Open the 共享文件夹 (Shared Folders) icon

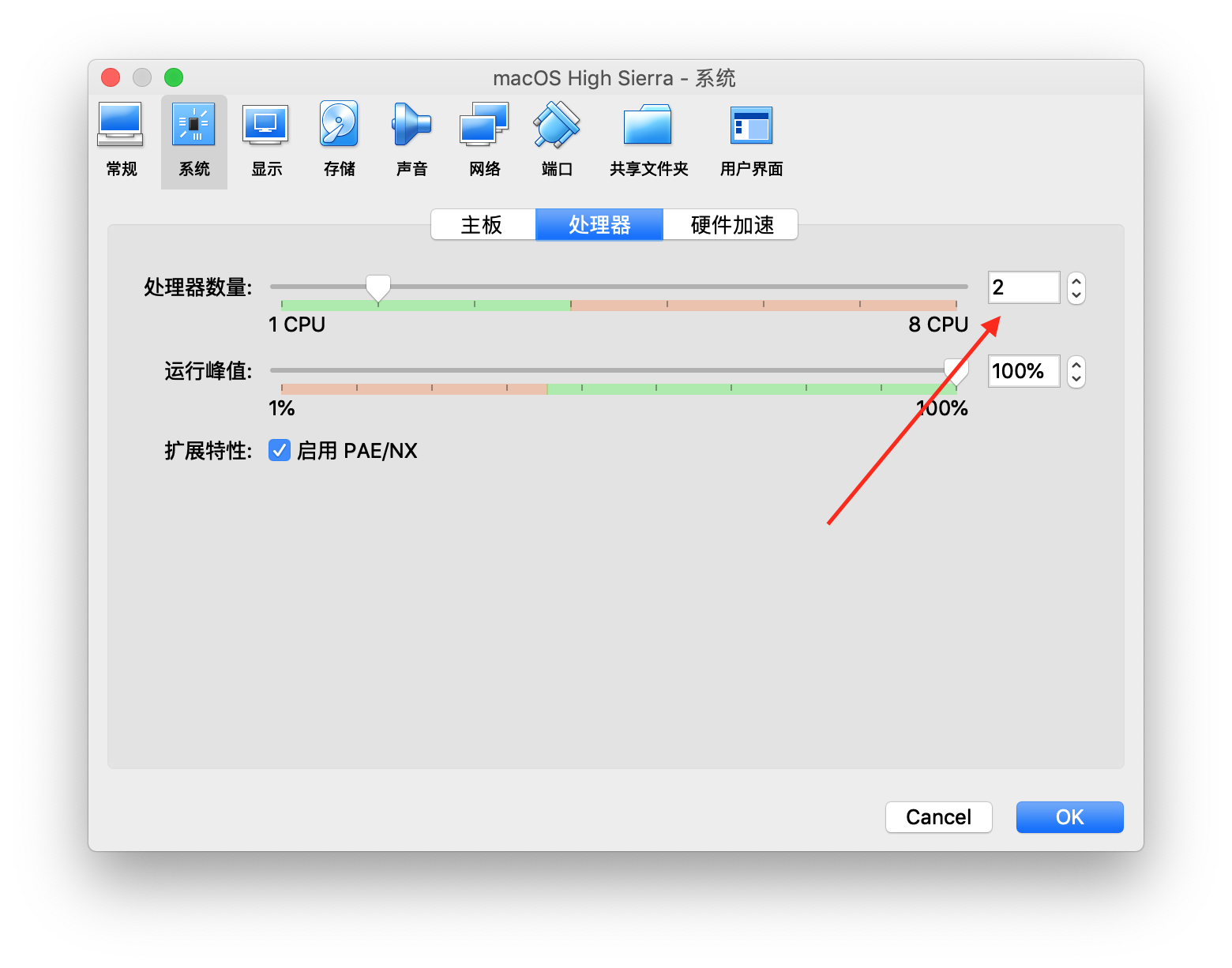click(648, 126)
